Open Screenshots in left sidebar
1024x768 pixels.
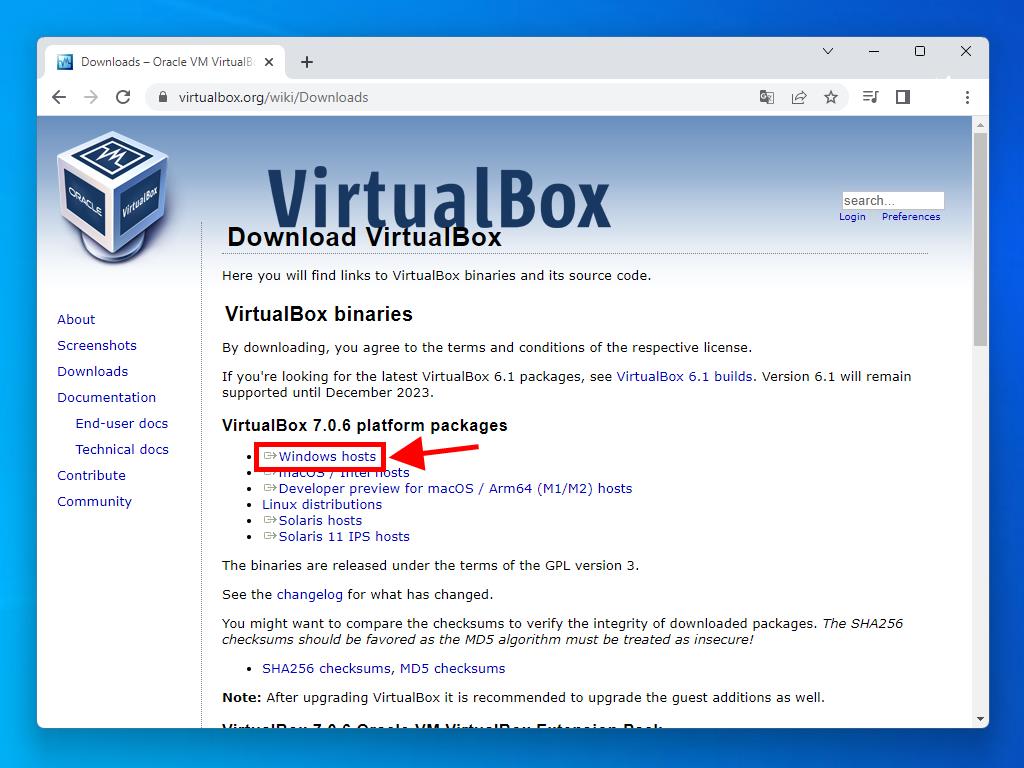(x=97, y=345)
